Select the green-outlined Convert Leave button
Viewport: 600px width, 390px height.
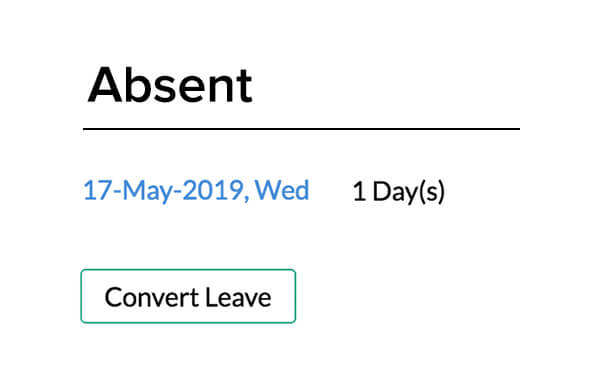click(x=188, y=296)
